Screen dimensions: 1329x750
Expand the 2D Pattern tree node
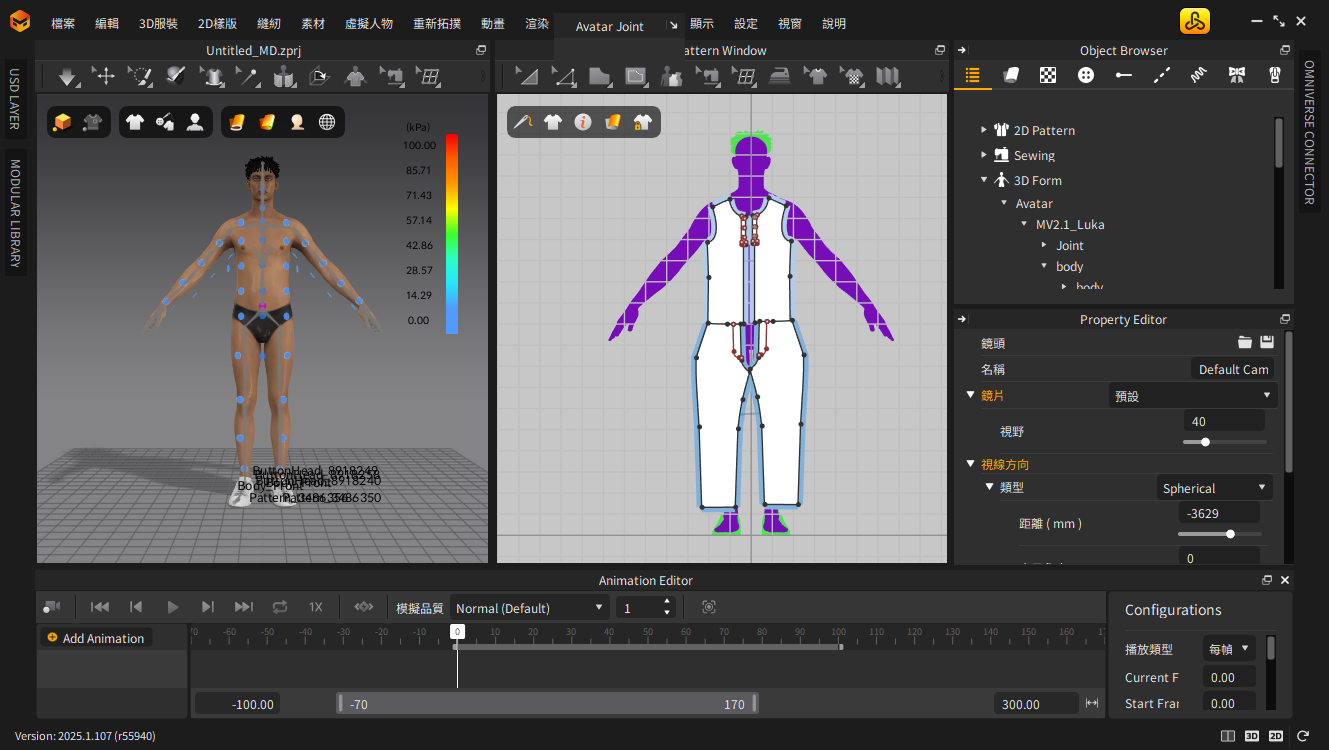click(x=984, y=130)
